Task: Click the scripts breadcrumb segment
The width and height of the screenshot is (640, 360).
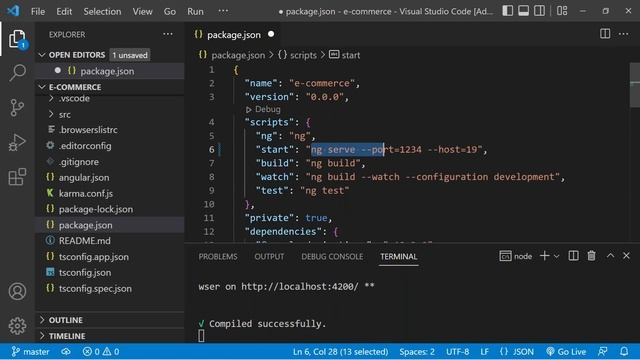Action: tap(298, 55)
